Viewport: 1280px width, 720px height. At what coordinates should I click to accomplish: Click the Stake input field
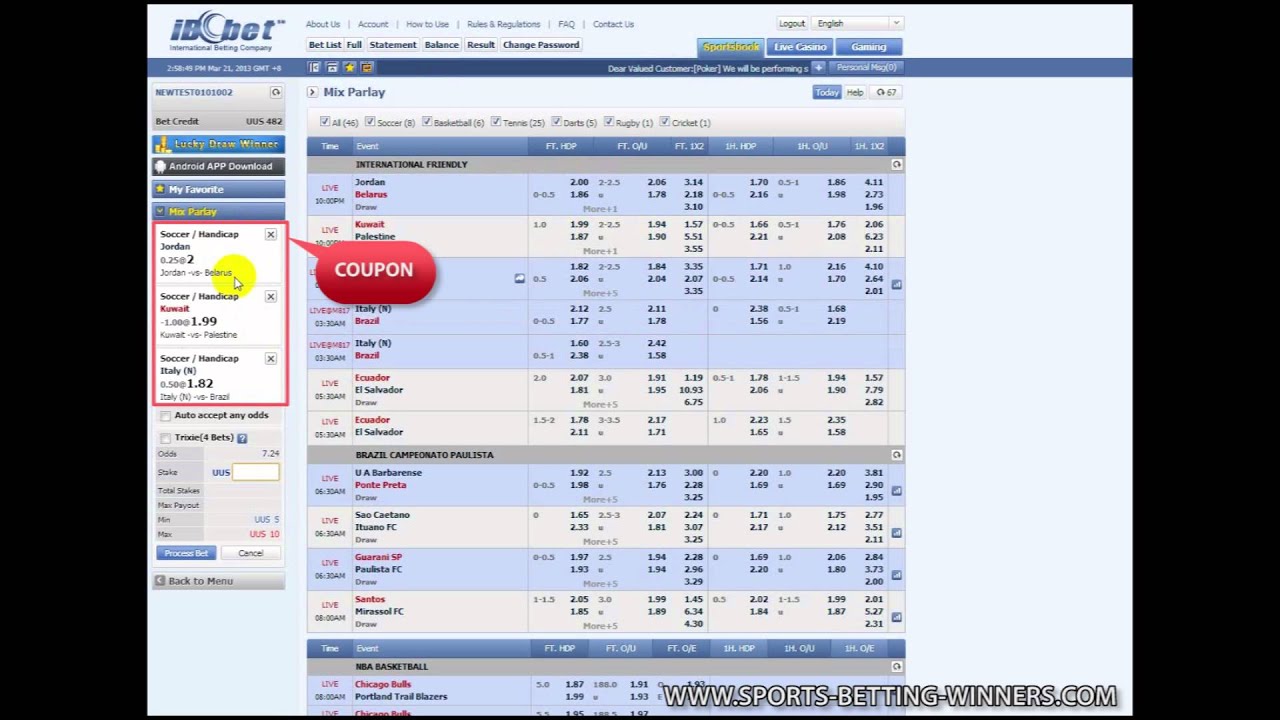256,472
